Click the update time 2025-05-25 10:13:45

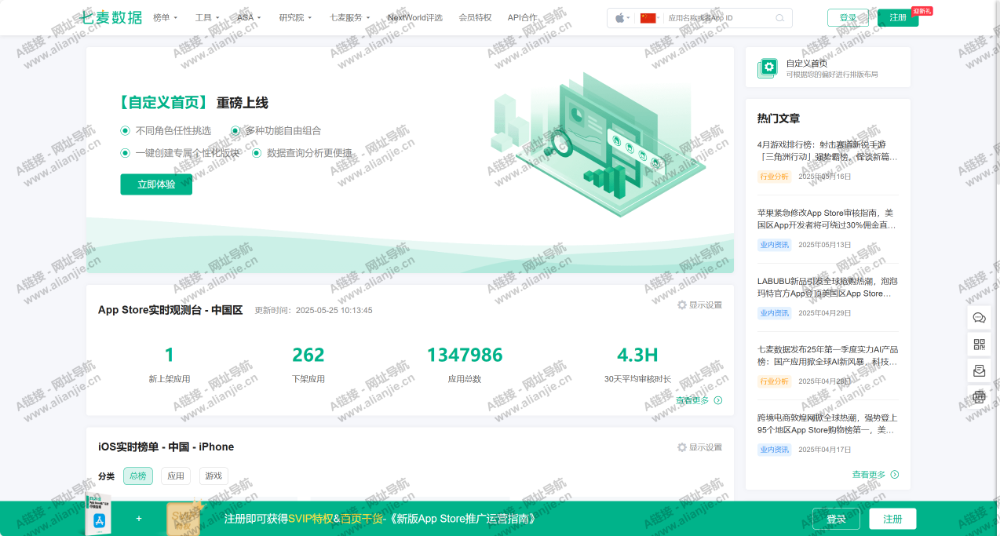pos(334,310)
